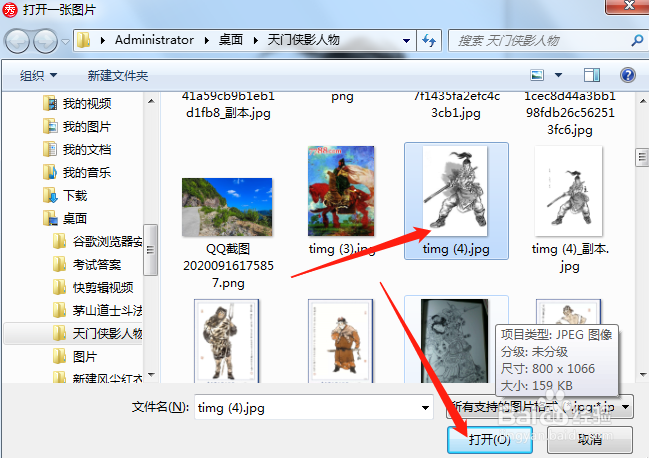Image resolution: width=649 pixels, height=458 pixels.
Task: Open 考试答案 folder in navigation tree
Action: point(87,264)
